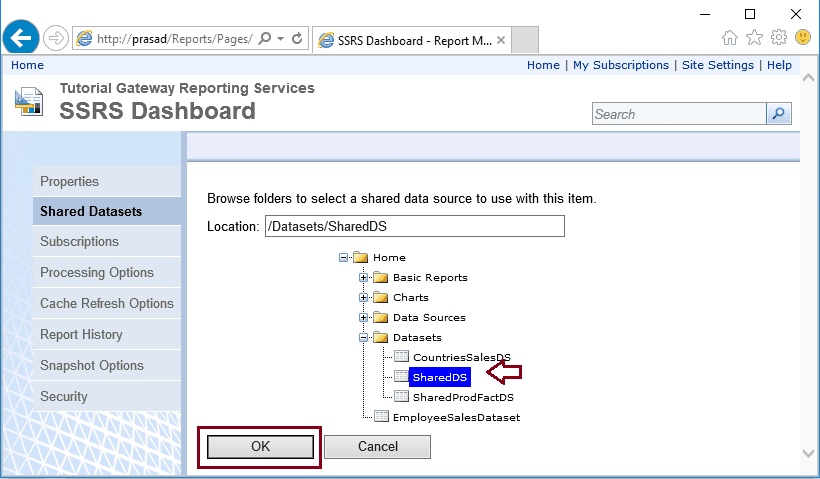The image size is (820, 479).
Task: Open the Subscriptions side tab
Action: point(107,242)
